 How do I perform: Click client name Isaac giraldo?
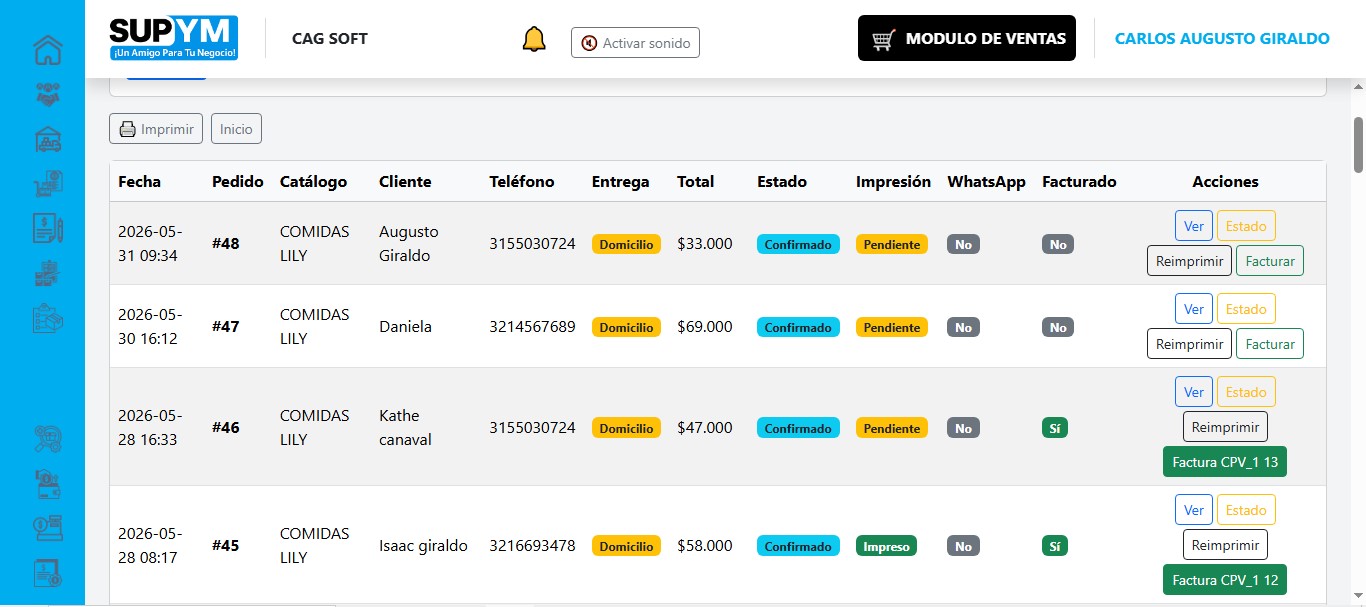pyautogui.click(x=423, y=546)
